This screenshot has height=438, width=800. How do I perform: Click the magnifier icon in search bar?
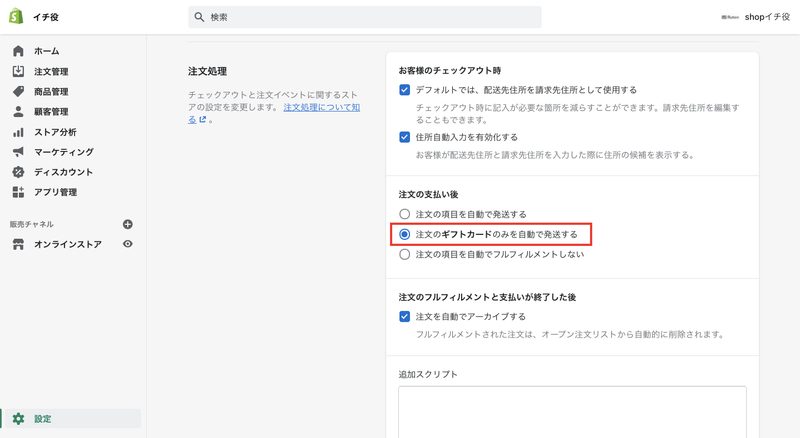199,17
